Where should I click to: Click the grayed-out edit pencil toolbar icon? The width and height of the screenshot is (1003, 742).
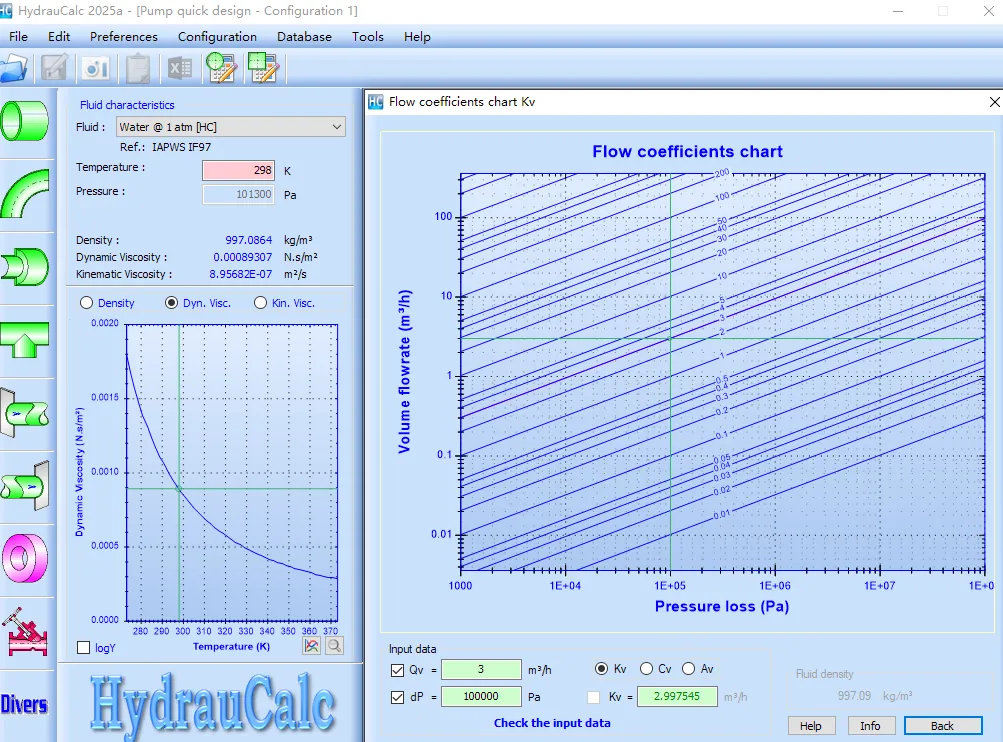point(54,68)
